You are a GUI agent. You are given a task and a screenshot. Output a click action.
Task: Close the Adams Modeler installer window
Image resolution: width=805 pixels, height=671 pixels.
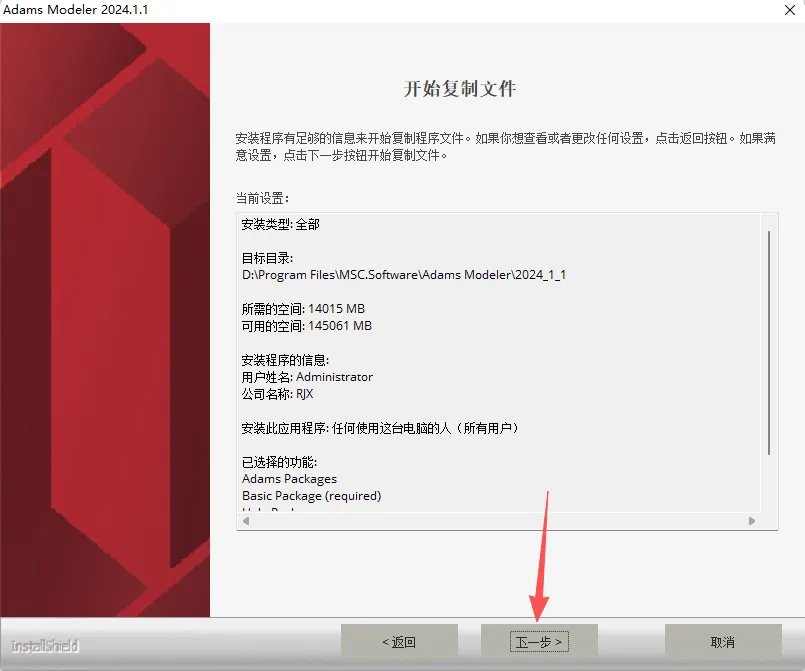point(790,10)
